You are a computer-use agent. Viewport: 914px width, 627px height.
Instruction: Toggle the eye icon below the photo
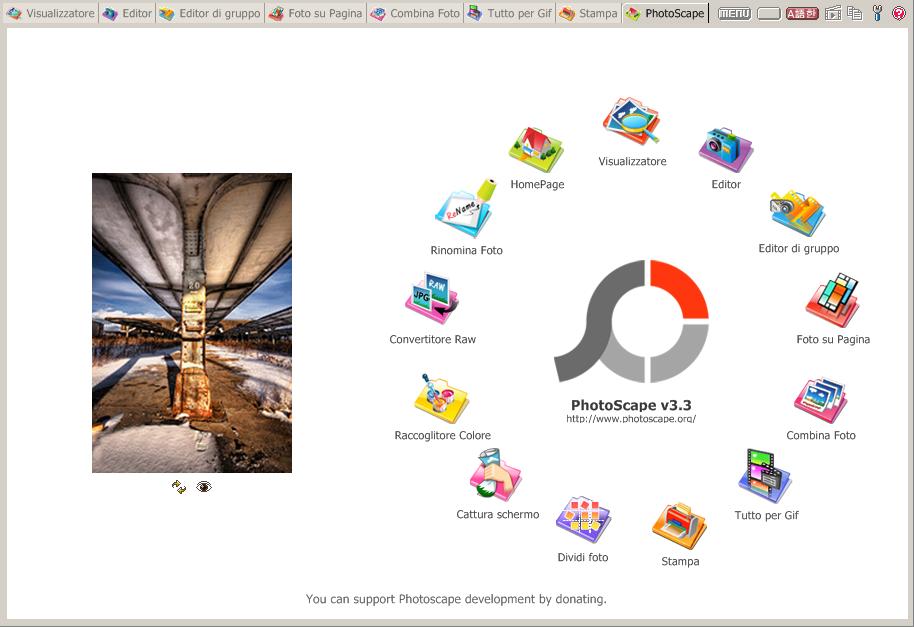(x=204, y=487)
